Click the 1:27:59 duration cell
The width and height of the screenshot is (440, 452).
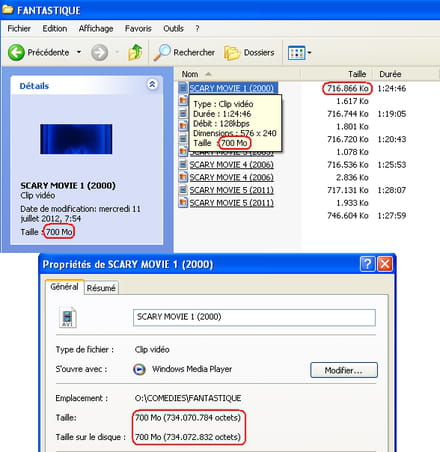(x=392, y=215)
